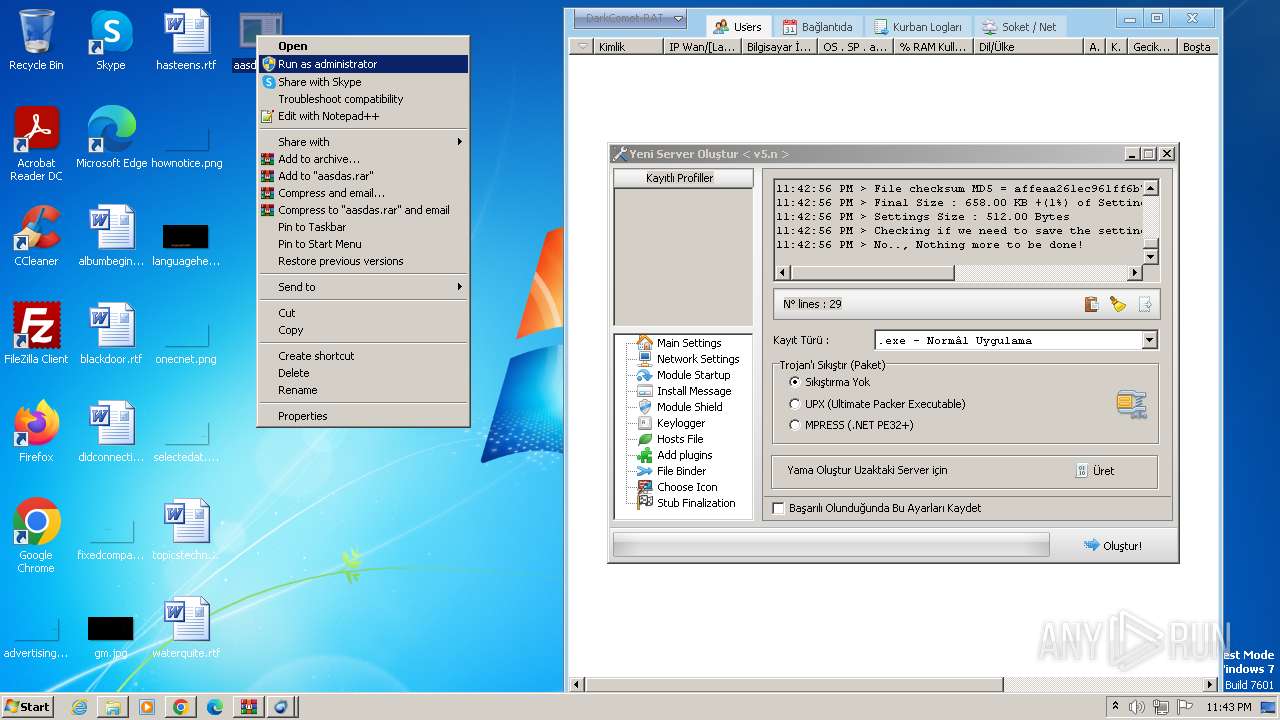Screen dimensions: 1280x720
Task: Choose Compress and email... entry
Action: [x=364, y=193]
